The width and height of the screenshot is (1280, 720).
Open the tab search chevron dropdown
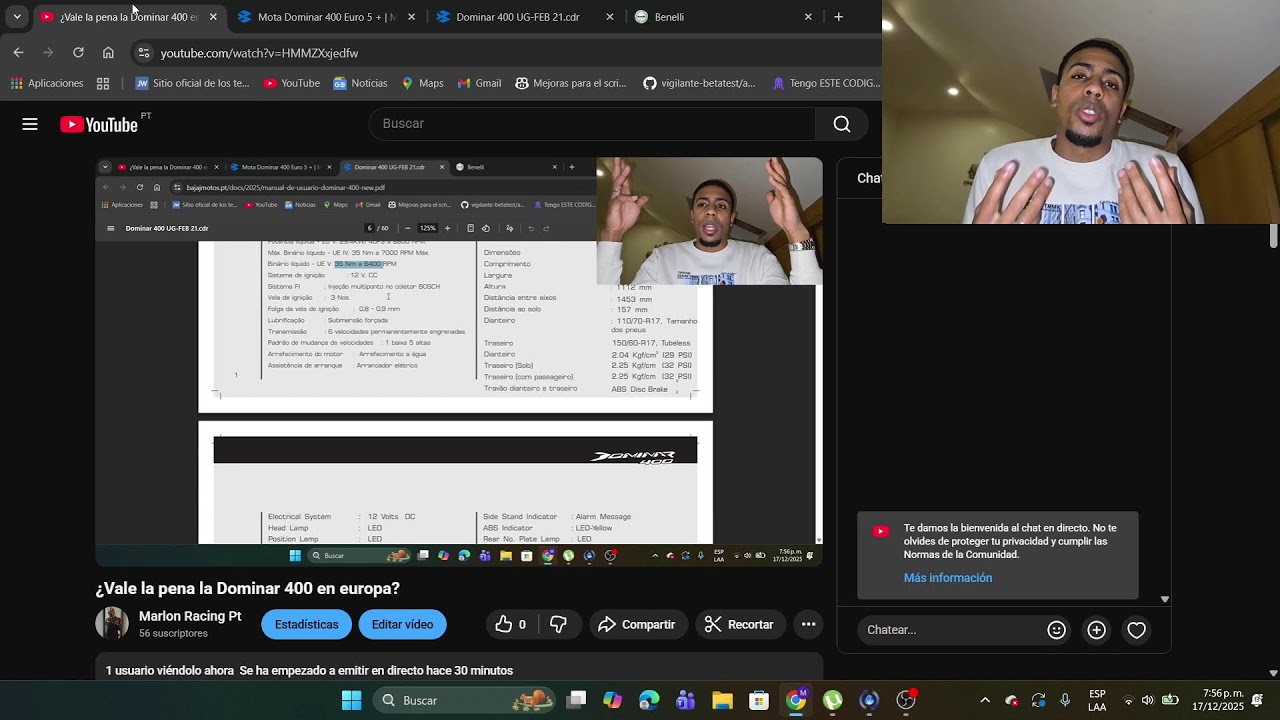click(17, 17)
